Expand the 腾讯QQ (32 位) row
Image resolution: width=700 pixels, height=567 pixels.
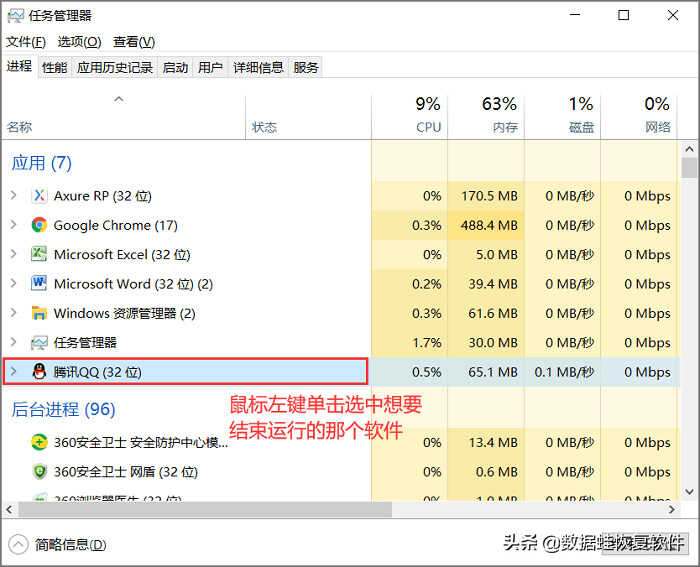tap(13, 371)
